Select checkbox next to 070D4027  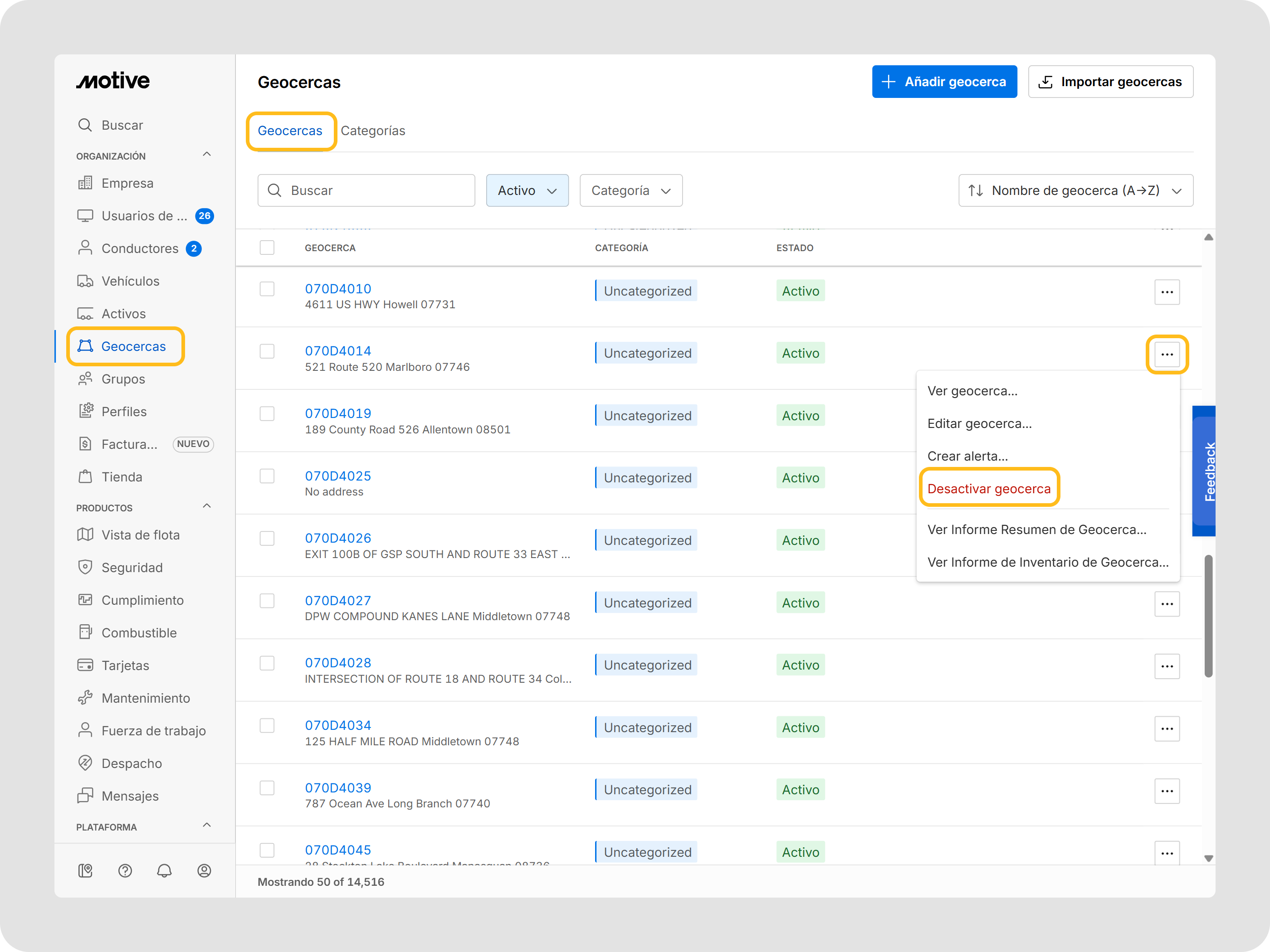pyautogui.click(x=267, y=601)
